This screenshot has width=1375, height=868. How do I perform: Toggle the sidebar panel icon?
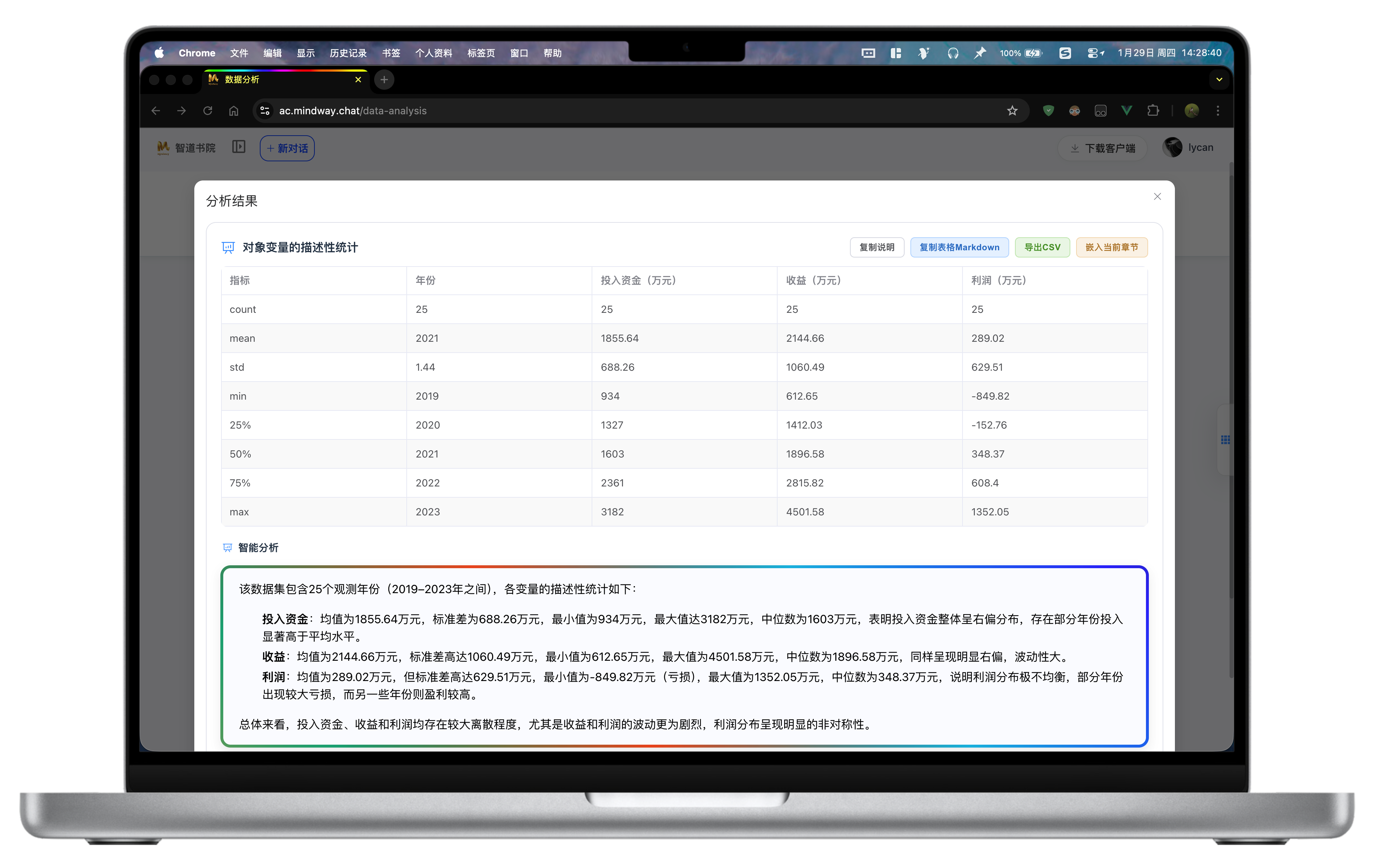tap(239, 147)
